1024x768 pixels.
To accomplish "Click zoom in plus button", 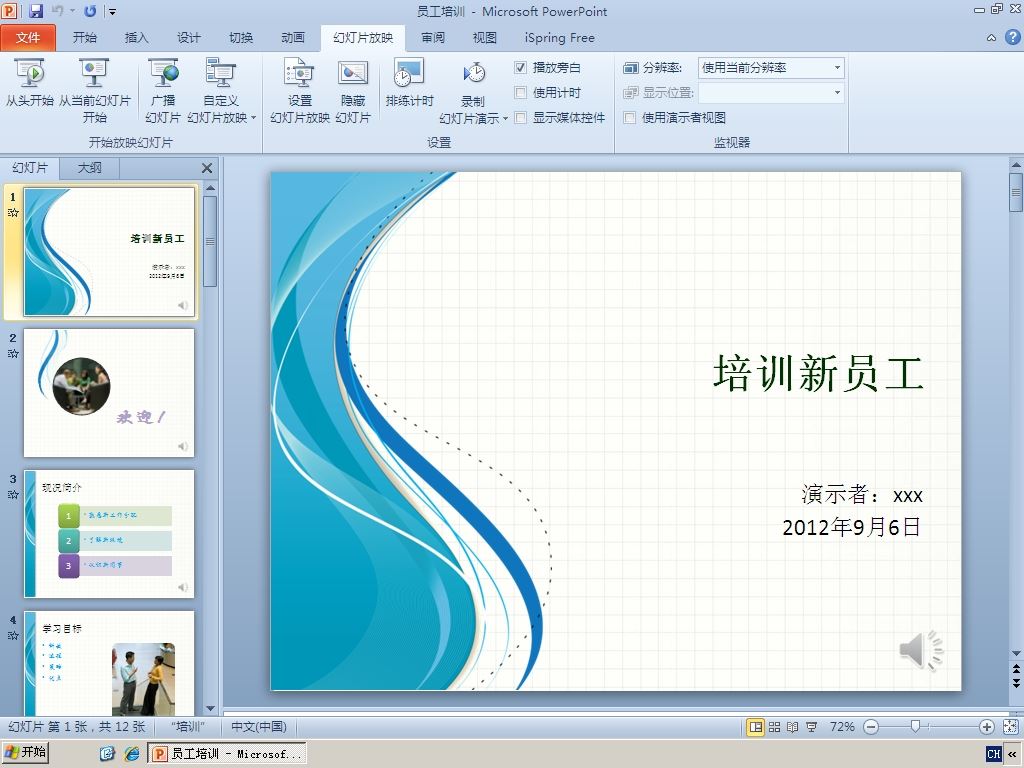I will (x=987, y=727).
